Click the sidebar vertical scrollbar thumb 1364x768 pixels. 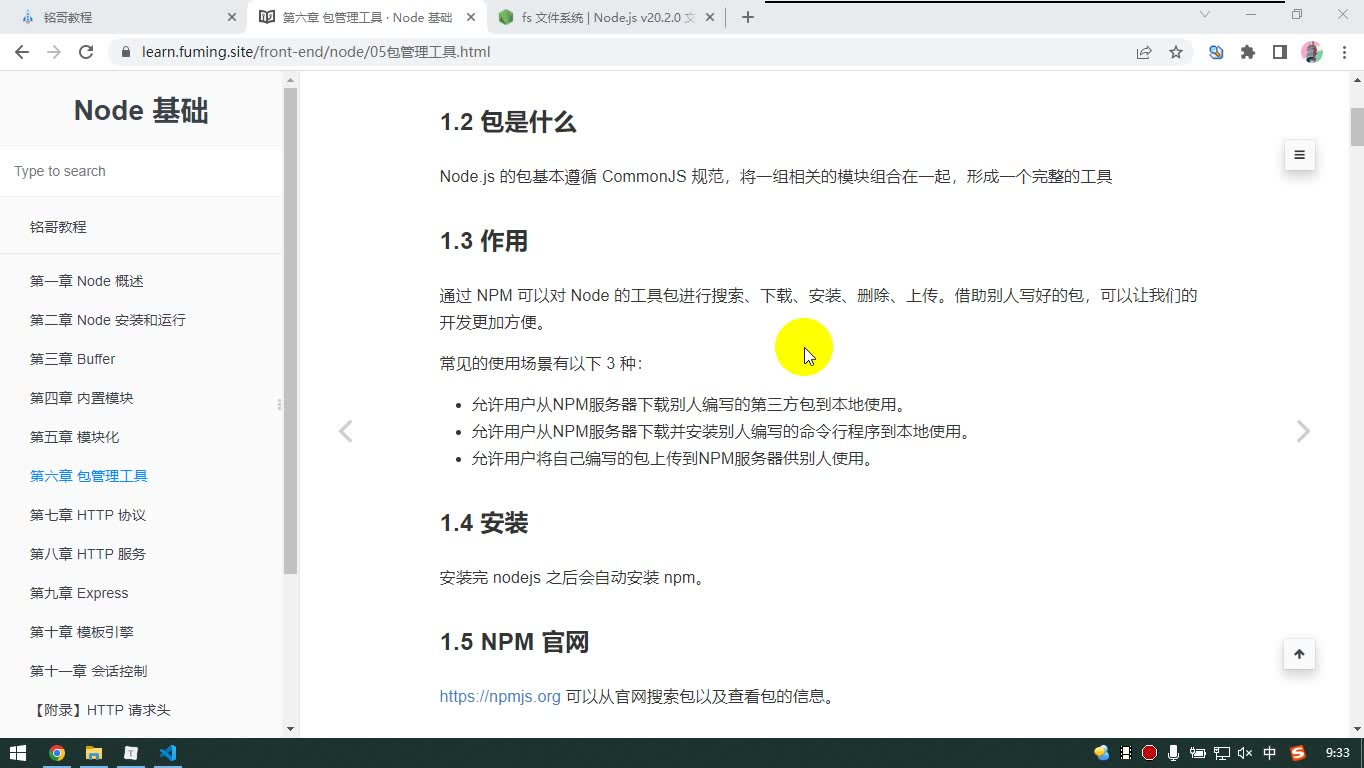coord(291,331)
